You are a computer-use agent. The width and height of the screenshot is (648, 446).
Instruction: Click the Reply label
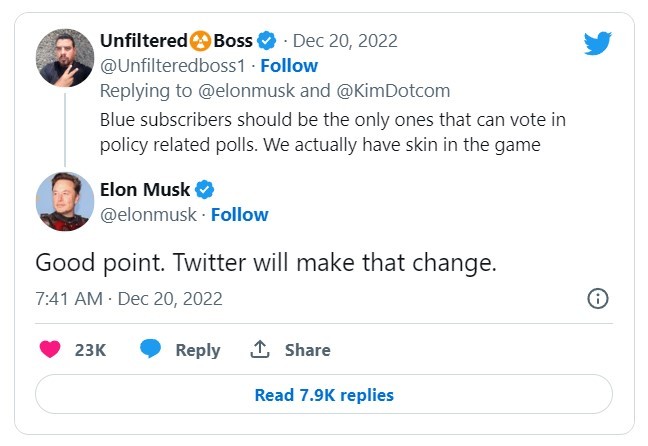(x=198, y=351)
